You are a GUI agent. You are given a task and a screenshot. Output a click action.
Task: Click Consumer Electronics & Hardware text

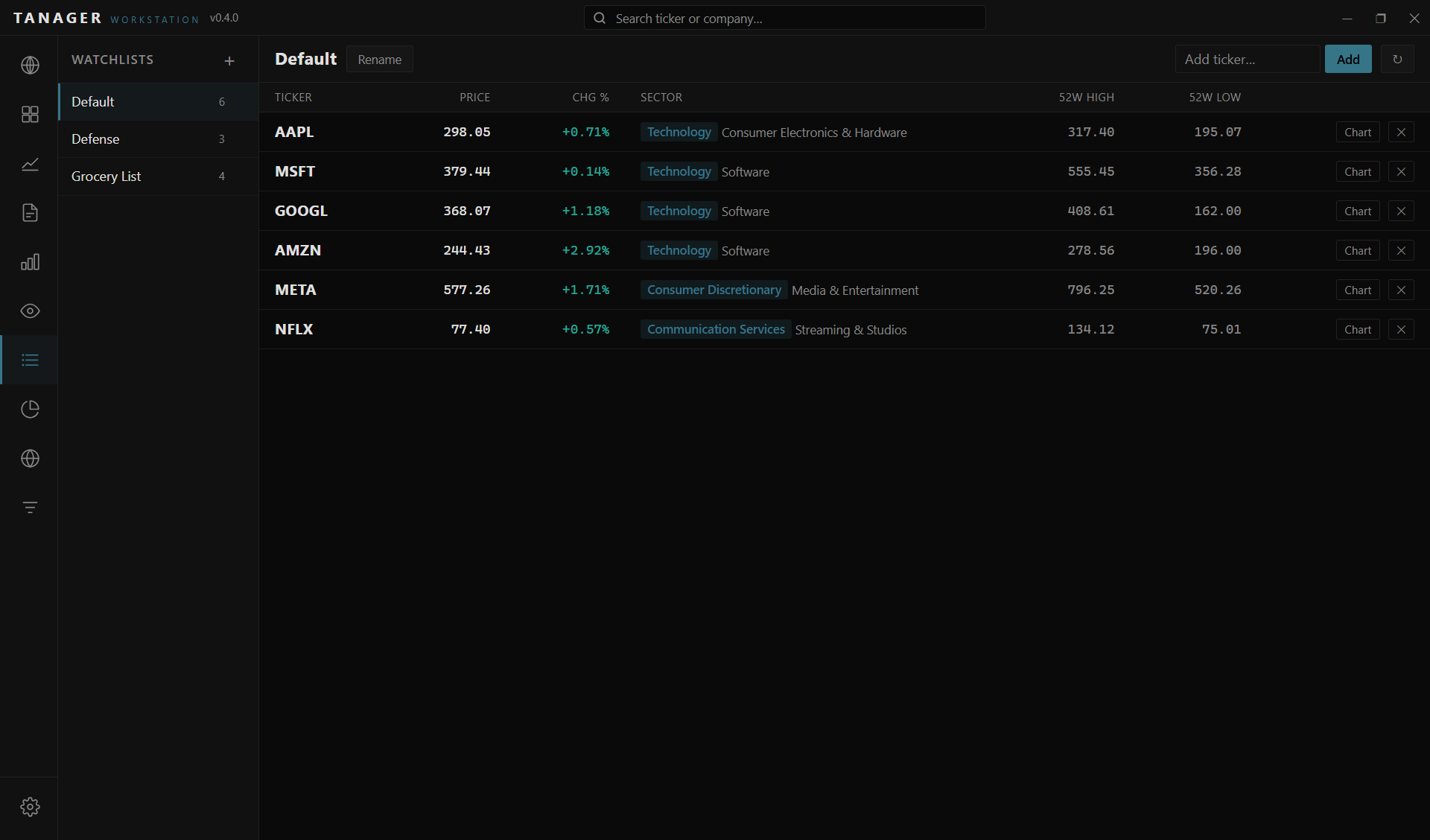point(814,133)
